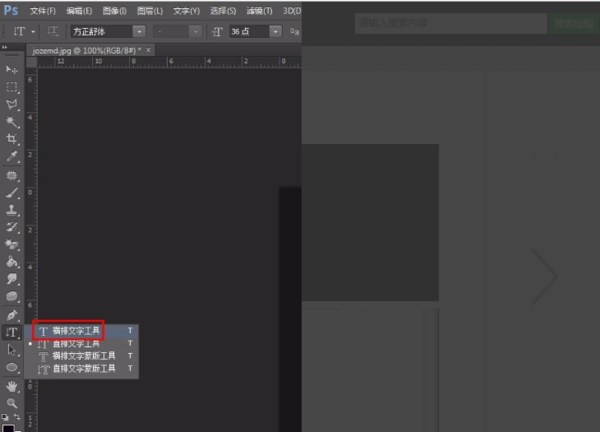Expand the toolbox double-arrow at top
The width and height of the screenshot is (600, 432).
click(x=5, y=47)
